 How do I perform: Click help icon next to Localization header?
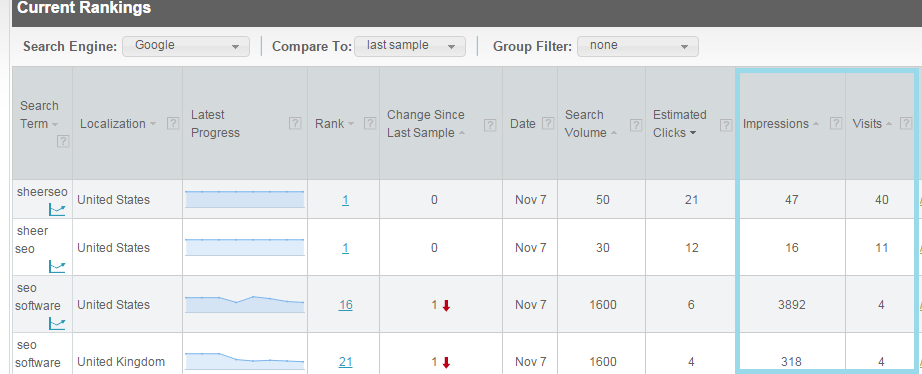click(x=172, y=123)
